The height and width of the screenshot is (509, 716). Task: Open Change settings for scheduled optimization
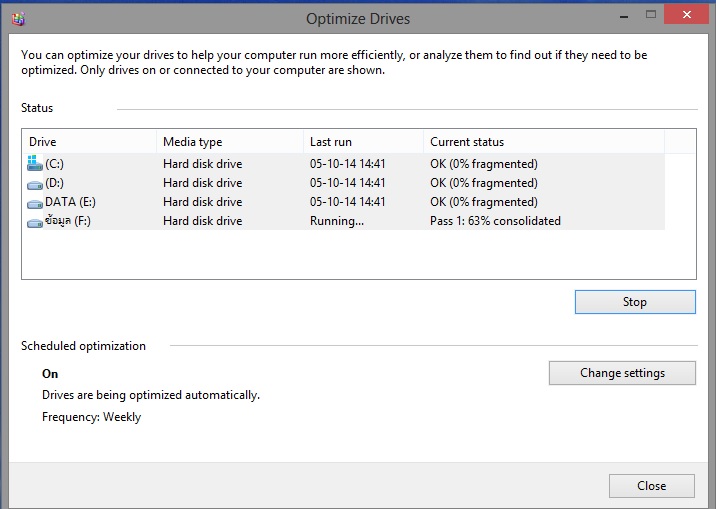(622, 373)
